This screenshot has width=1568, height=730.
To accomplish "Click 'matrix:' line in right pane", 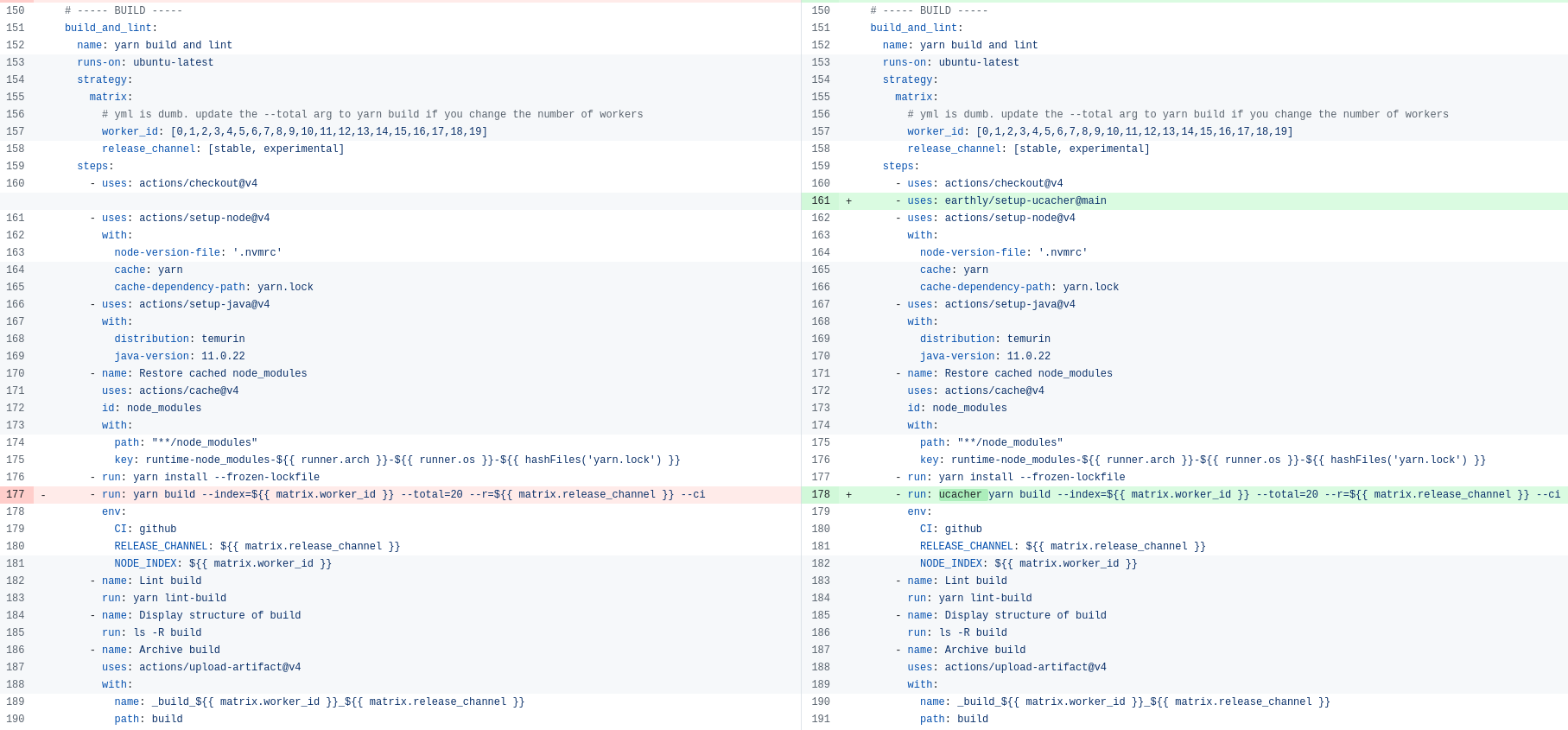I will pos(917,97).
